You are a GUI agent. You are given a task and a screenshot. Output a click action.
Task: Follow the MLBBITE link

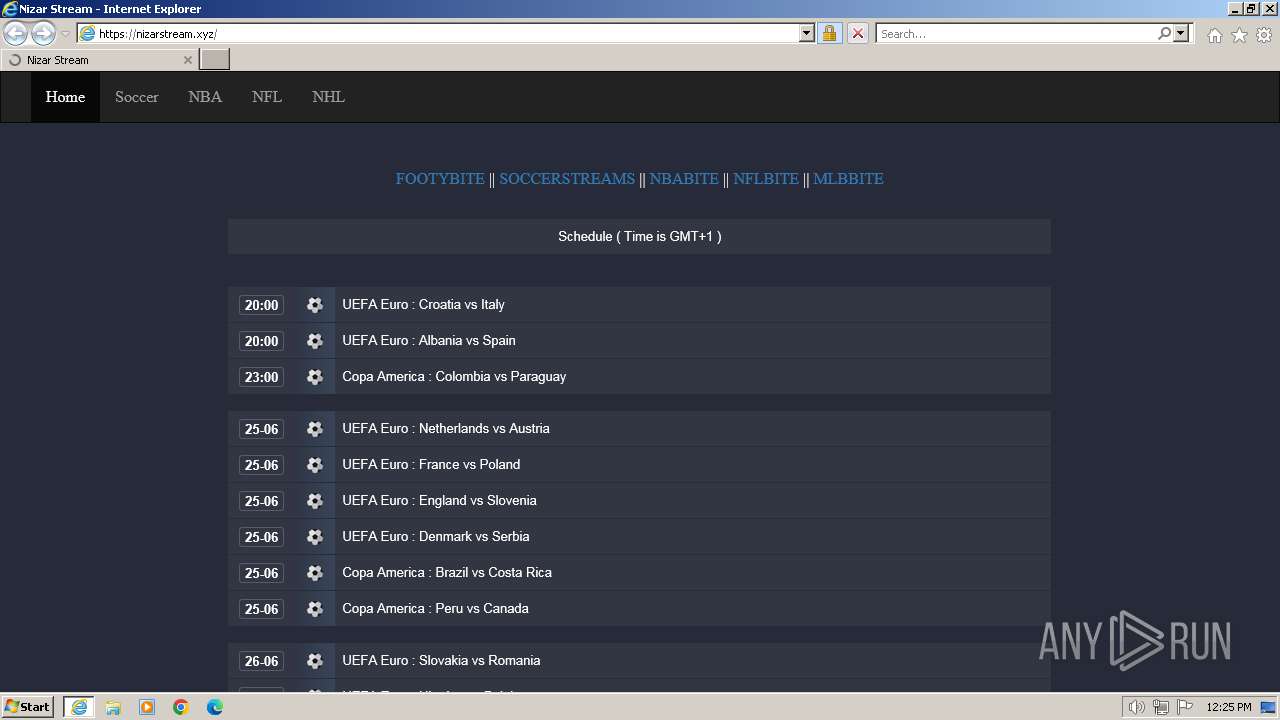[x=848, y=179]
